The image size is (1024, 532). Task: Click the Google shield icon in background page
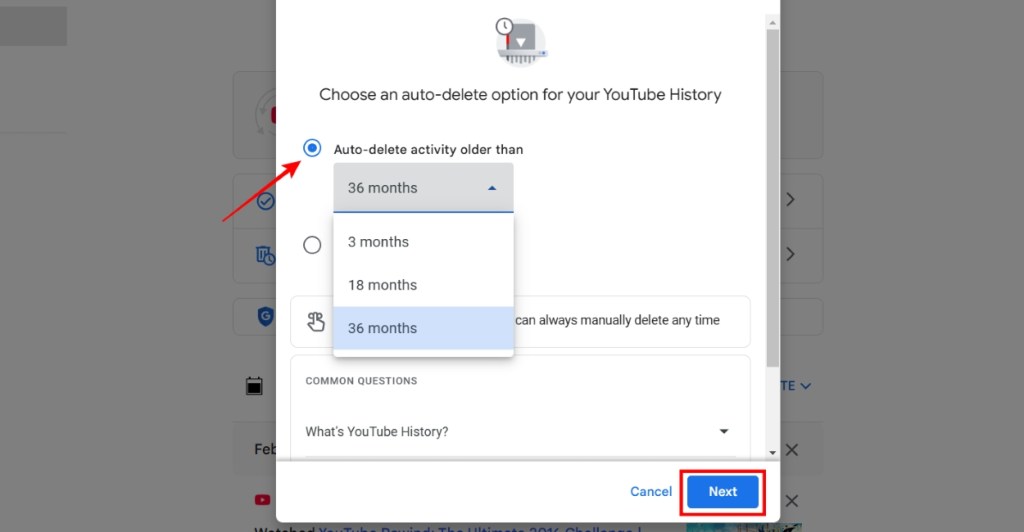(x=265, y=317)
